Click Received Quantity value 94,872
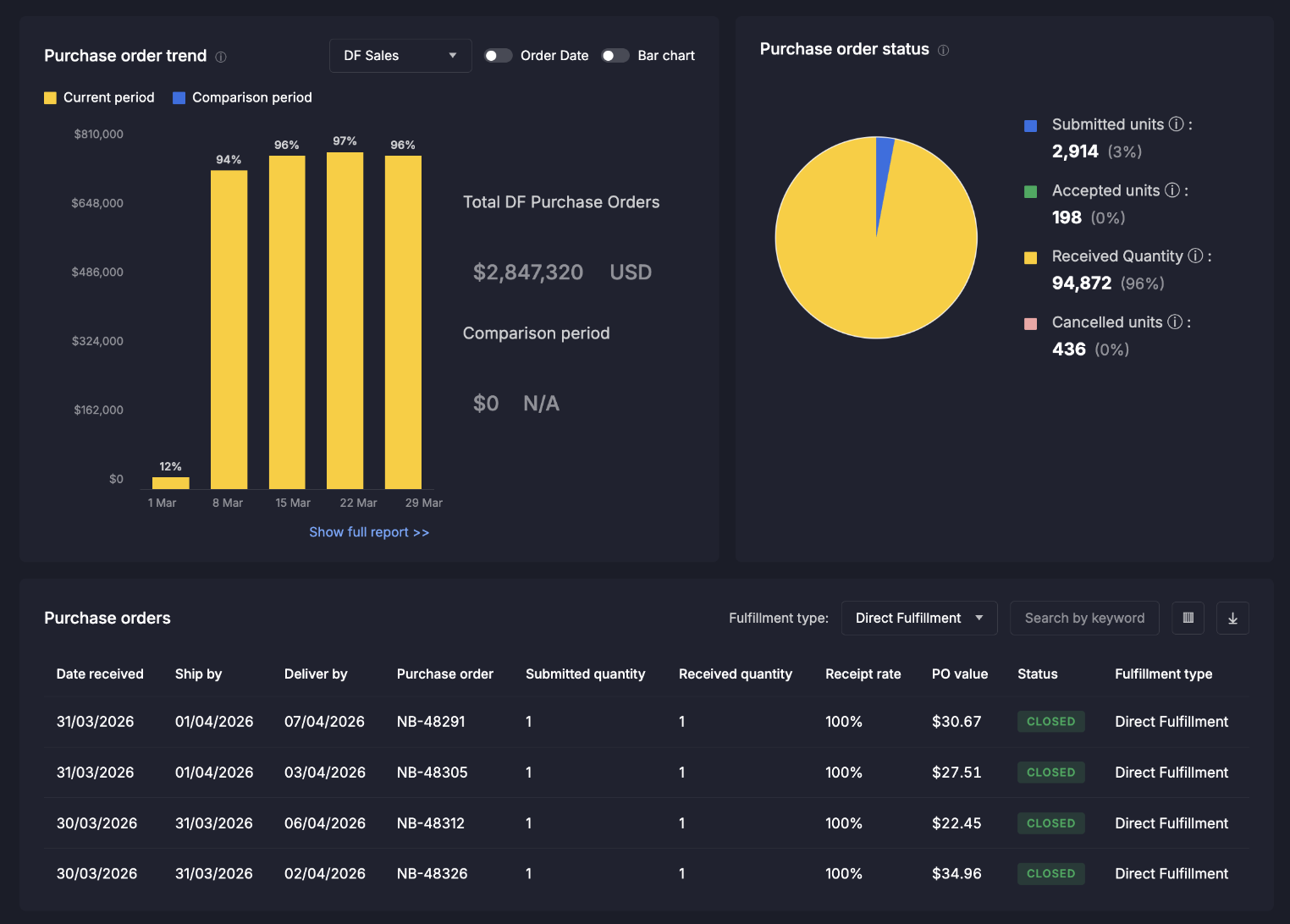The width and height of the screenshot is (1290, 924). (1082, 283)
